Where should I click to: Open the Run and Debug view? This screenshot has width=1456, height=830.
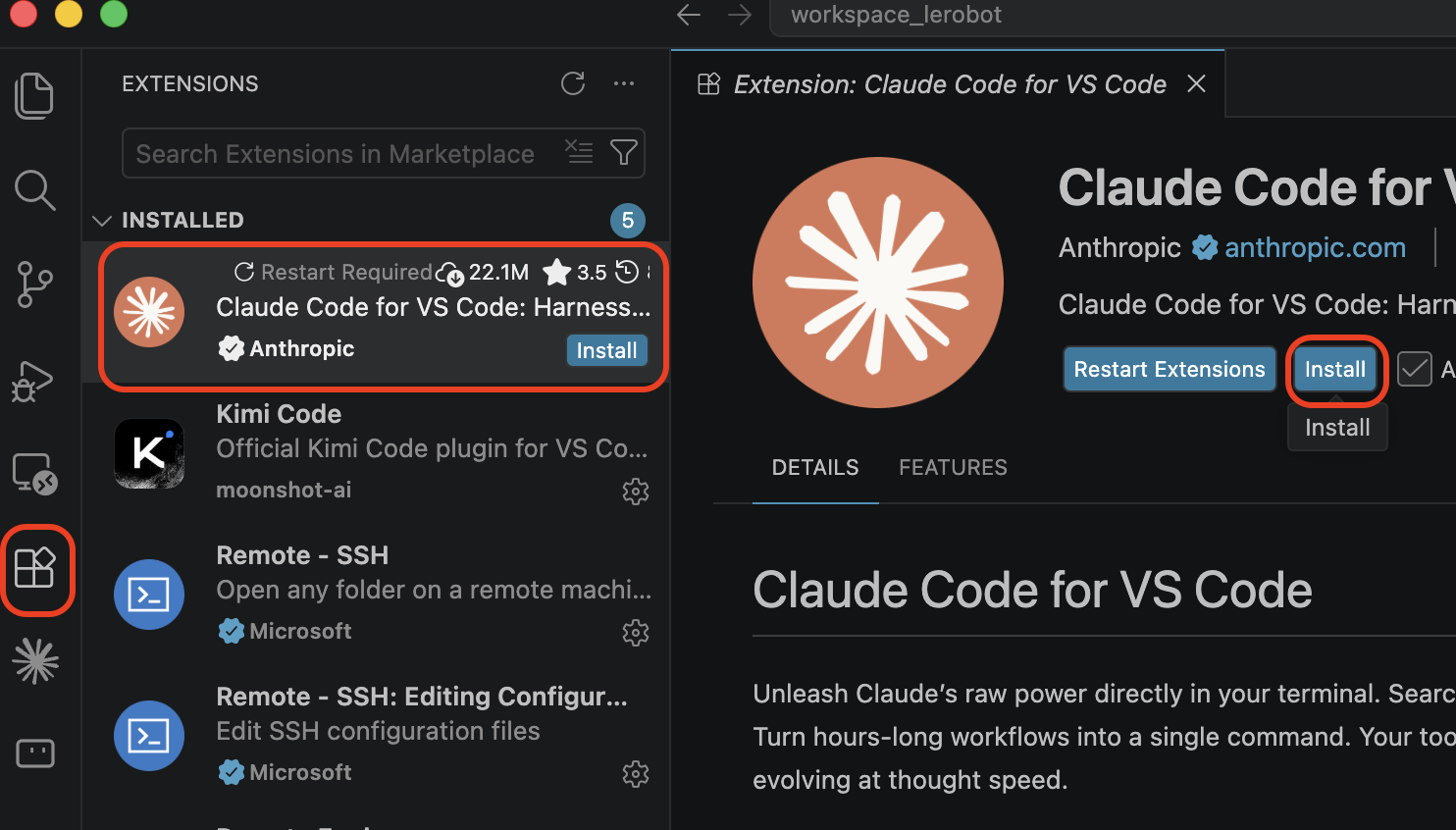click(32, 381)
